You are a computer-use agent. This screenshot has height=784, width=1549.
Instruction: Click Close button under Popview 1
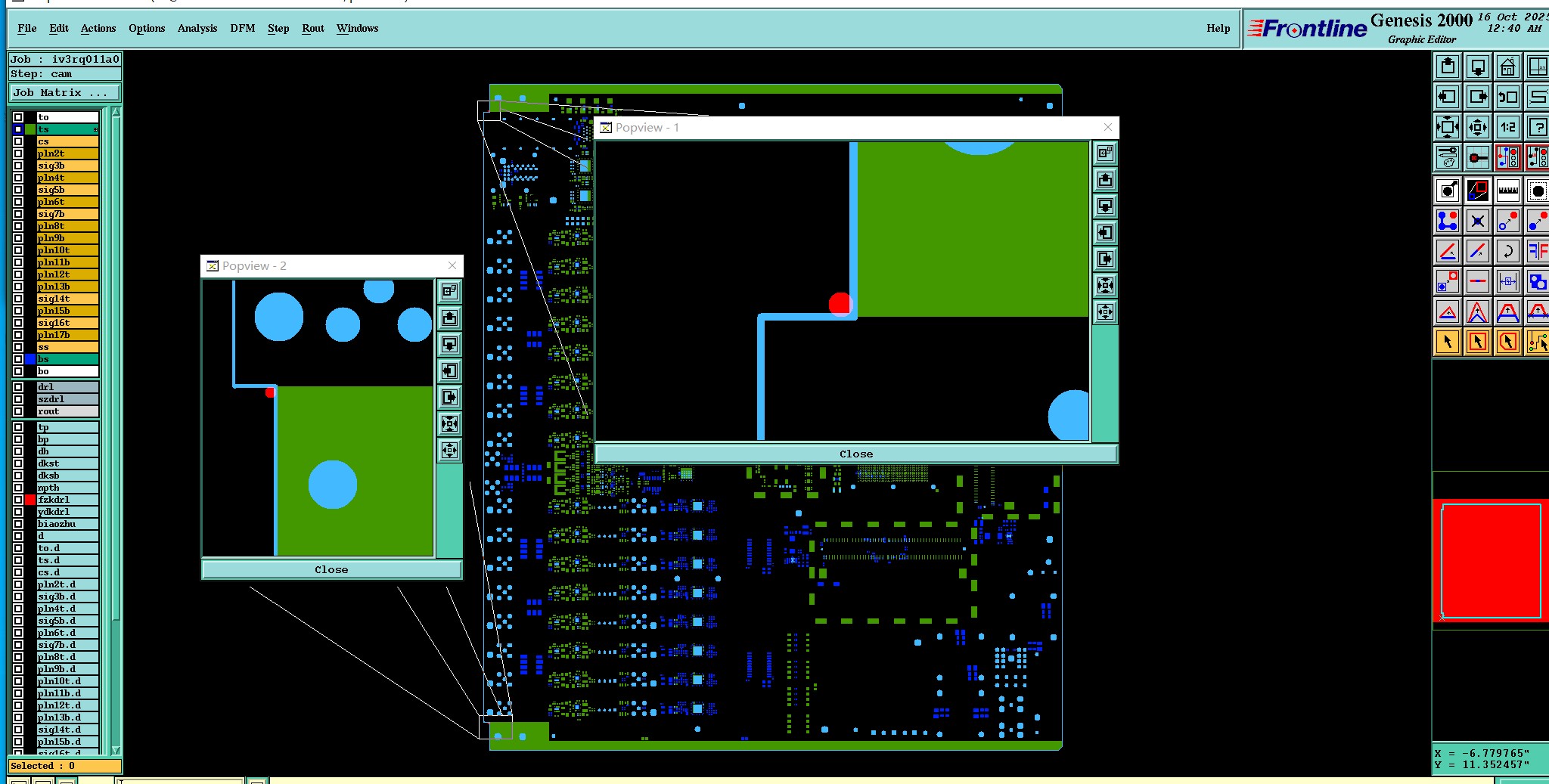click(x=856, y=454)
